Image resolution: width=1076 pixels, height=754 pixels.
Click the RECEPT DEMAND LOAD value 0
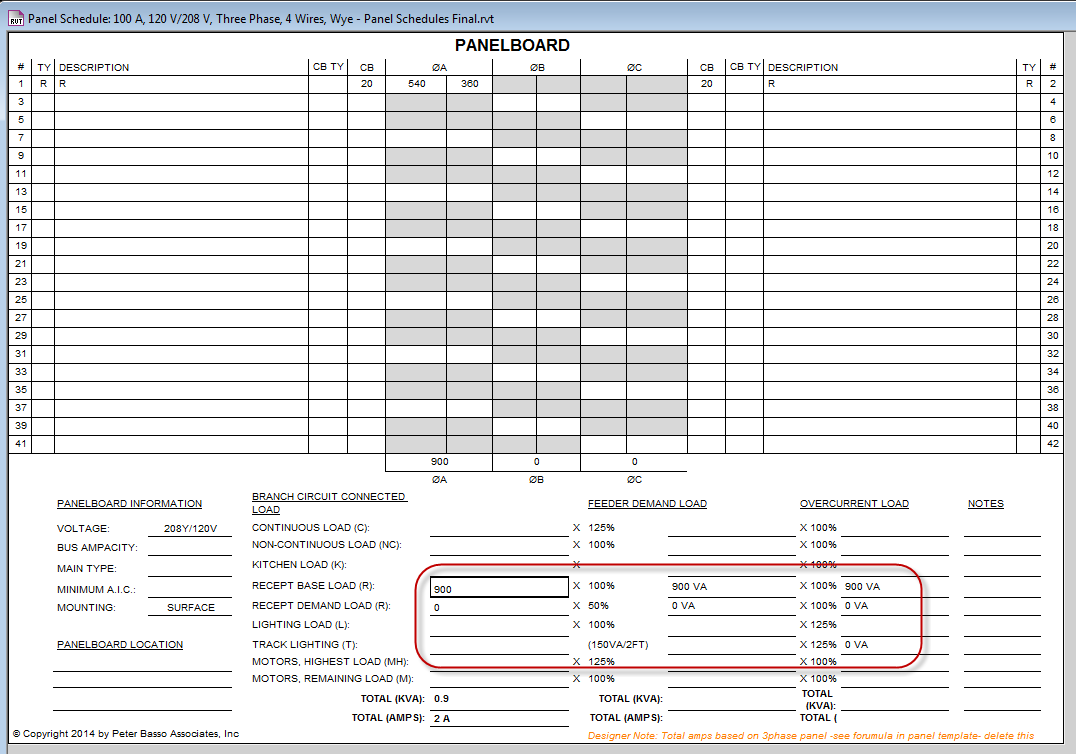click(499, 607)
